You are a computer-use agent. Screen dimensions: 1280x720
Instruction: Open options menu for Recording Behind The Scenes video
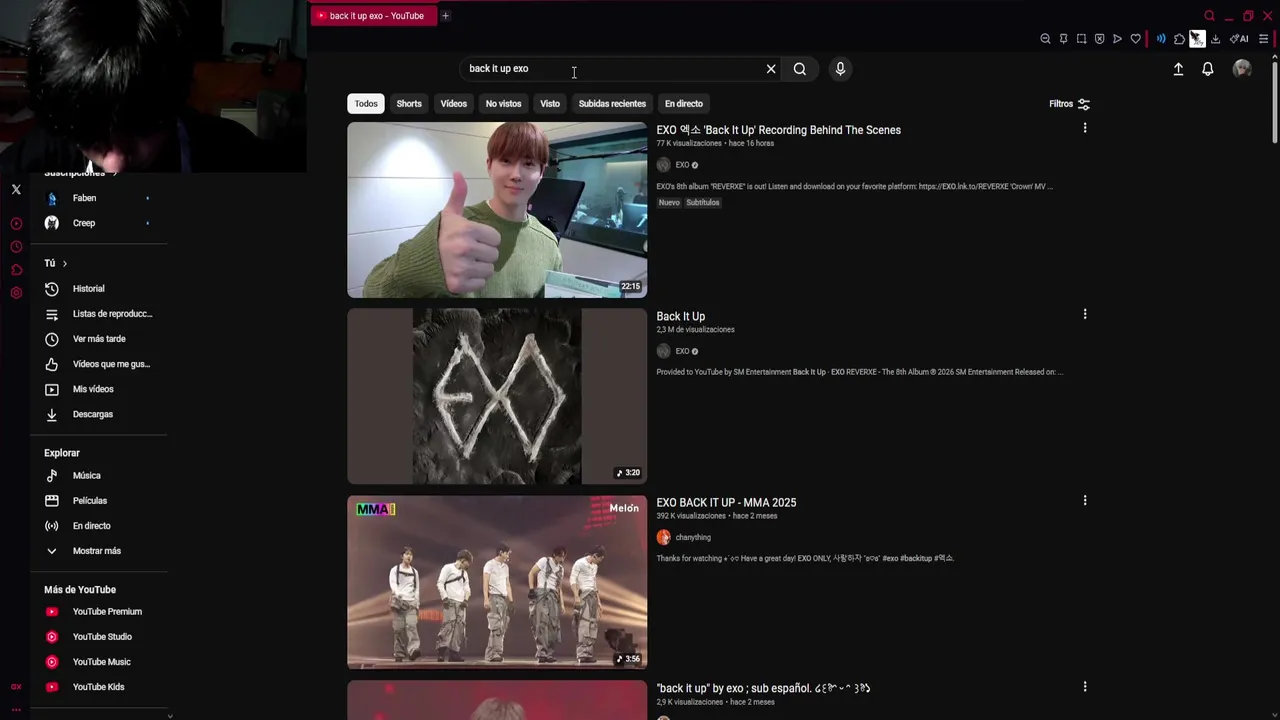1084,128
